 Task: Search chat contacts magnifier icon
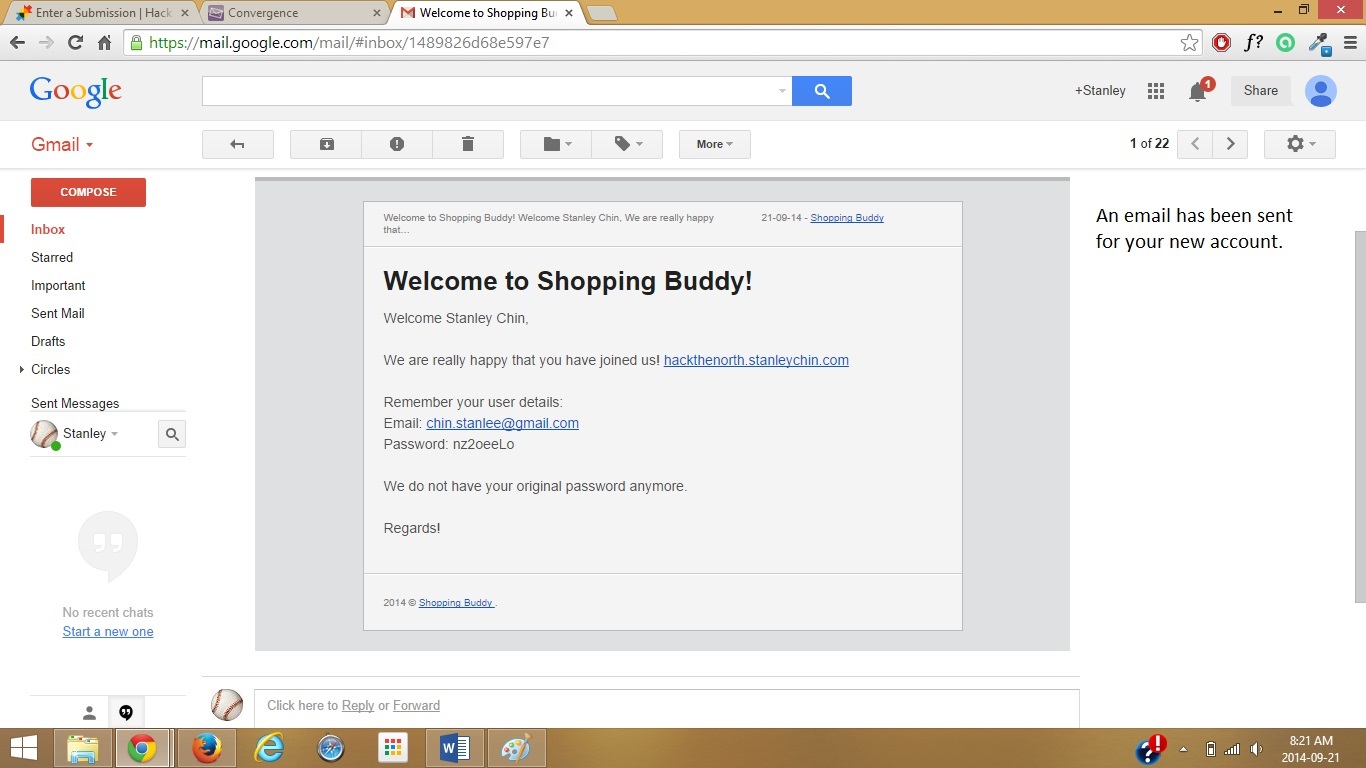pos(172,434)
